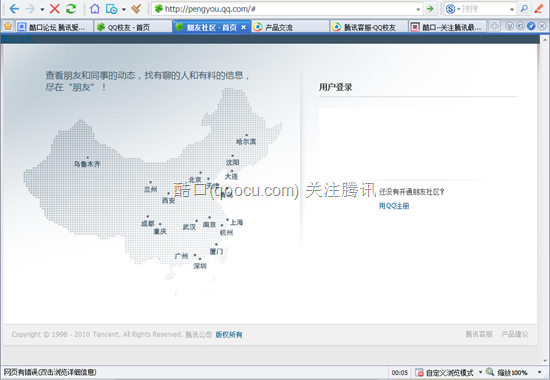Open the home page icon
The width and height of the screenshot is (550, 380).
coord(95,9)
